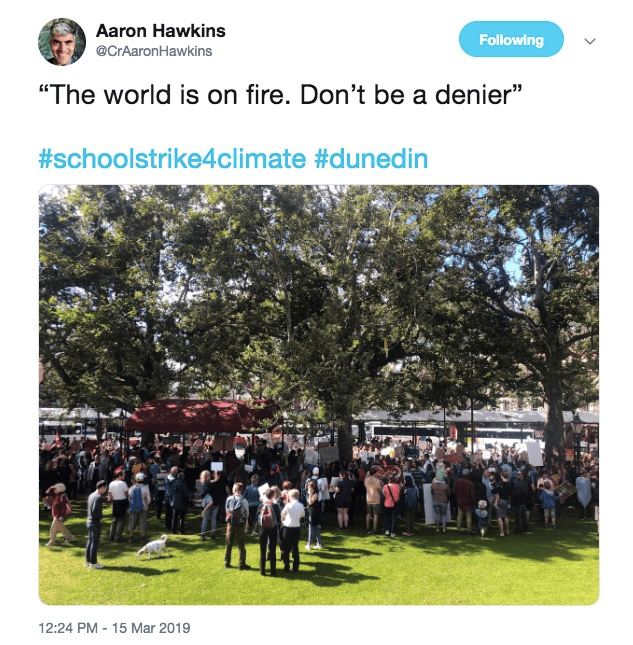Click the white-shirted person in photo foreground
The width and height of the screenshot is (633, 645).
point(292,530)
